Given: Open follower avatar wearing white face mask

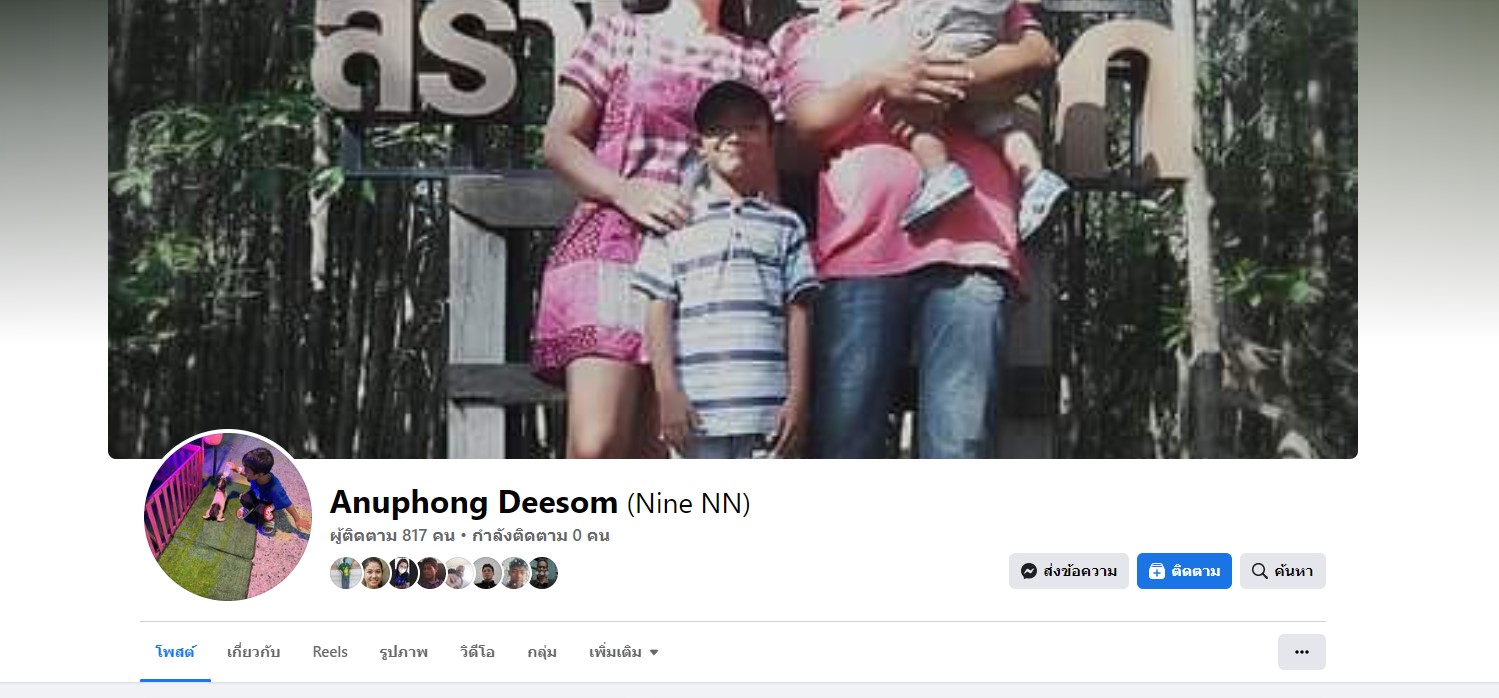Looking at the screenshot, I should pyautogui.click(x=402, y=573).
